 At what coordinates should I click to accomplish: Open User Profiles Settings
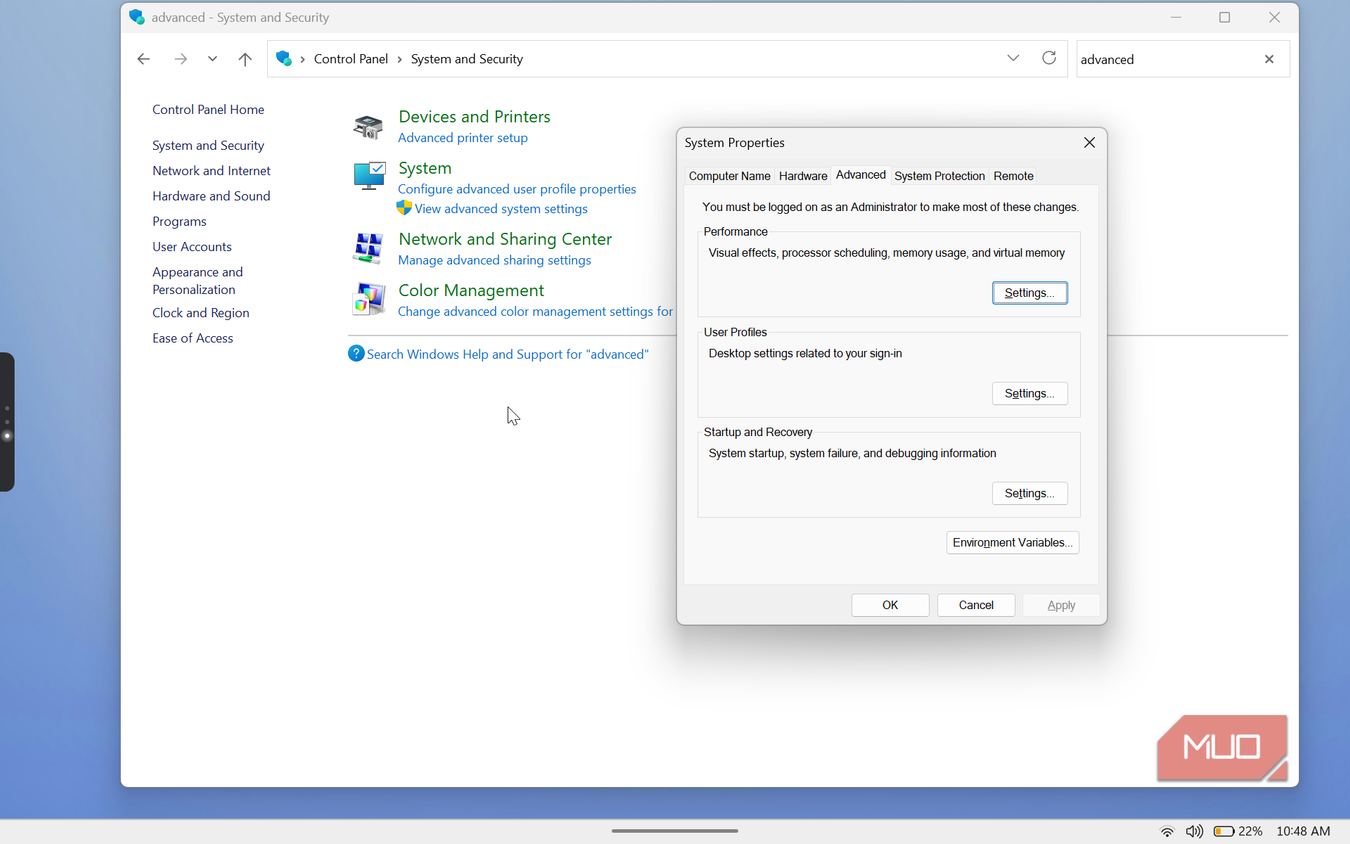click(x=1029, y=393)
